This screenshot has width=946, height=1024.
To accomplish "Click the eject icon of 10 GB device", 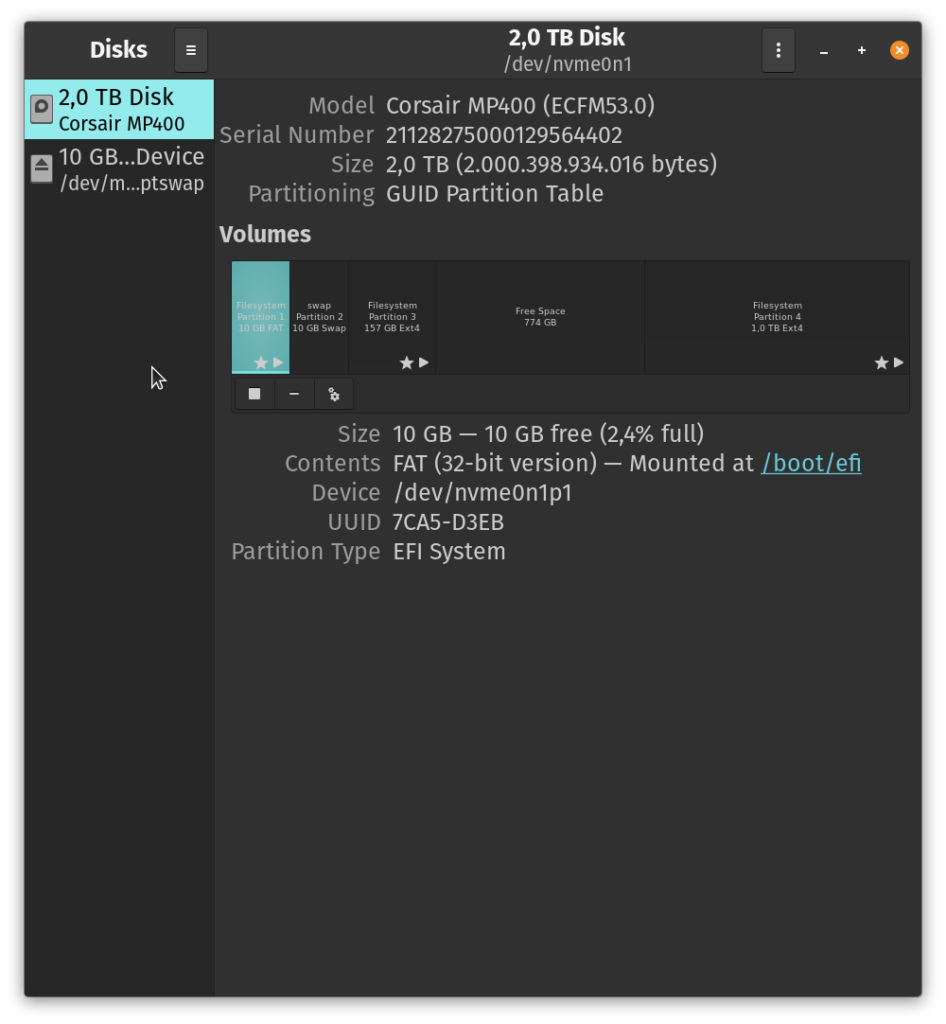I will tap(42, 169).
